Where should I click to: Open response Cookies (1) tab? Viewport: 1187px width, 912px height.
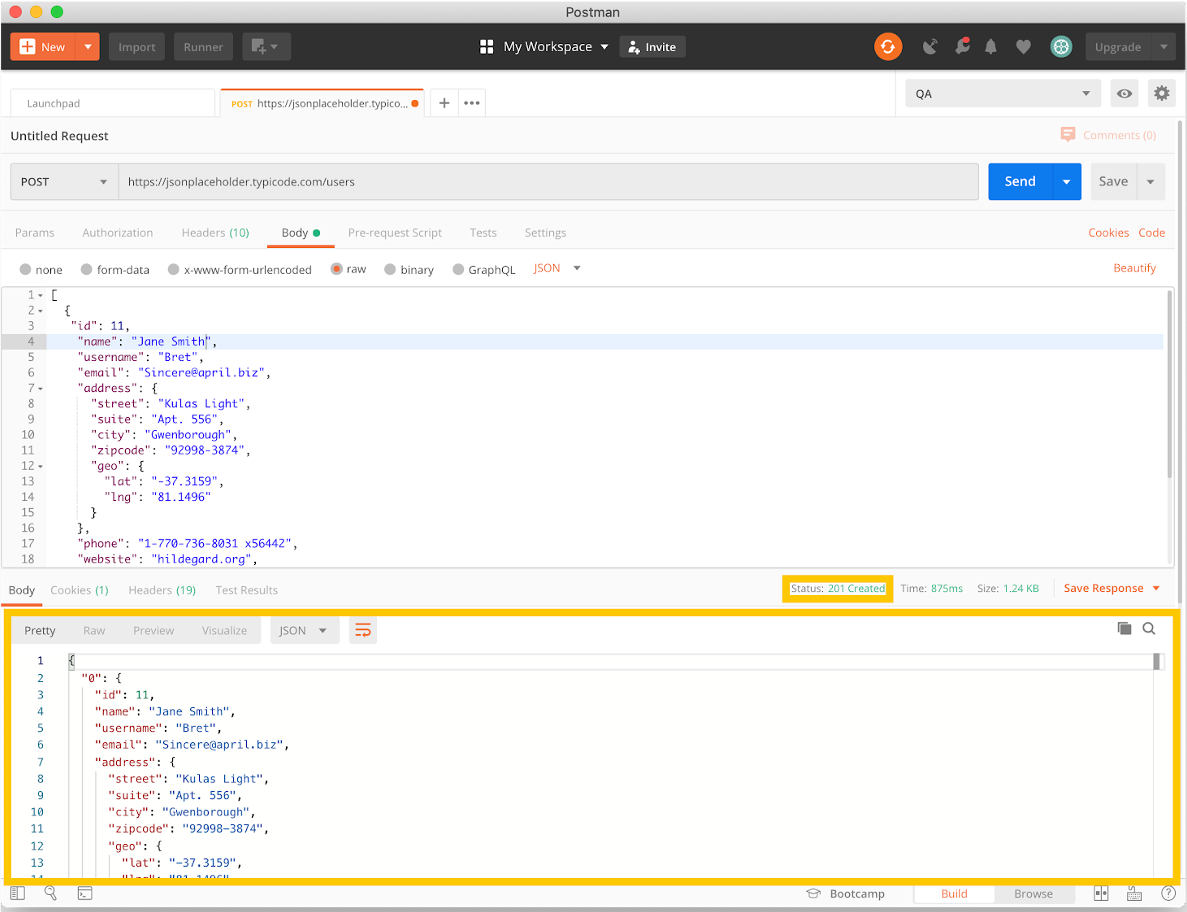[x=79, y=590]
